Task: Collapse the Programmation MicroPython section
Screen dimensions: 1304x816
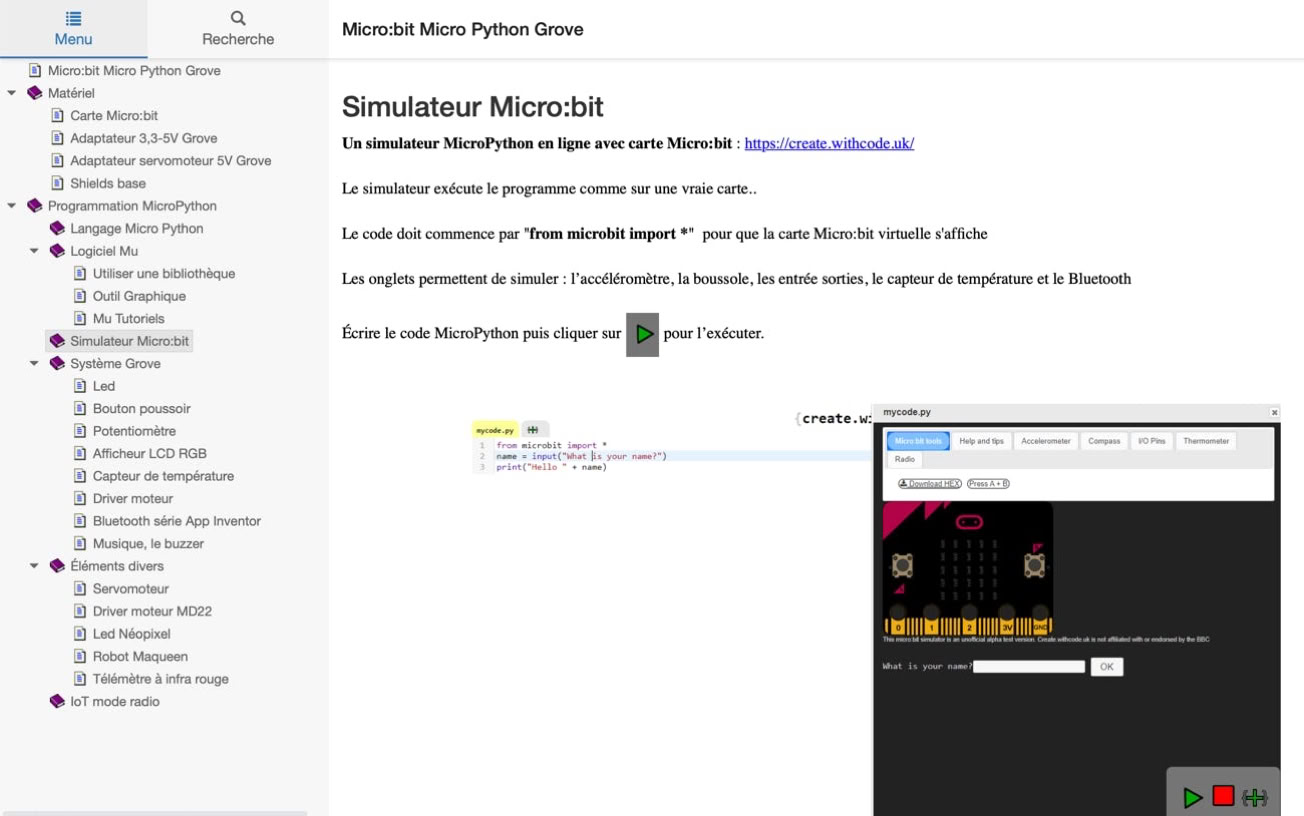Action: point(12,206)
